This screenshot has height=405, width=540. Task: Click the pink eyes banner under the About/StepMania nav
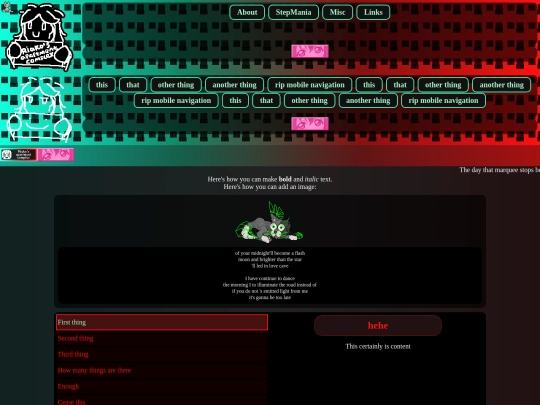pyautogui.click(x=310, y=51)
